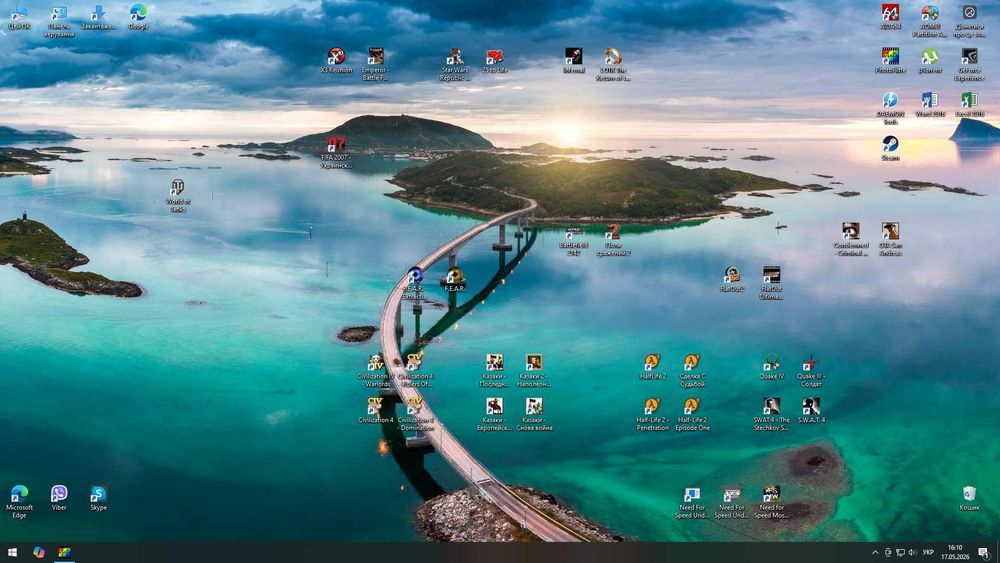Show hidden system tray icons
Image resolution: width=1000 pixels, height=563 pixels.
875,552
